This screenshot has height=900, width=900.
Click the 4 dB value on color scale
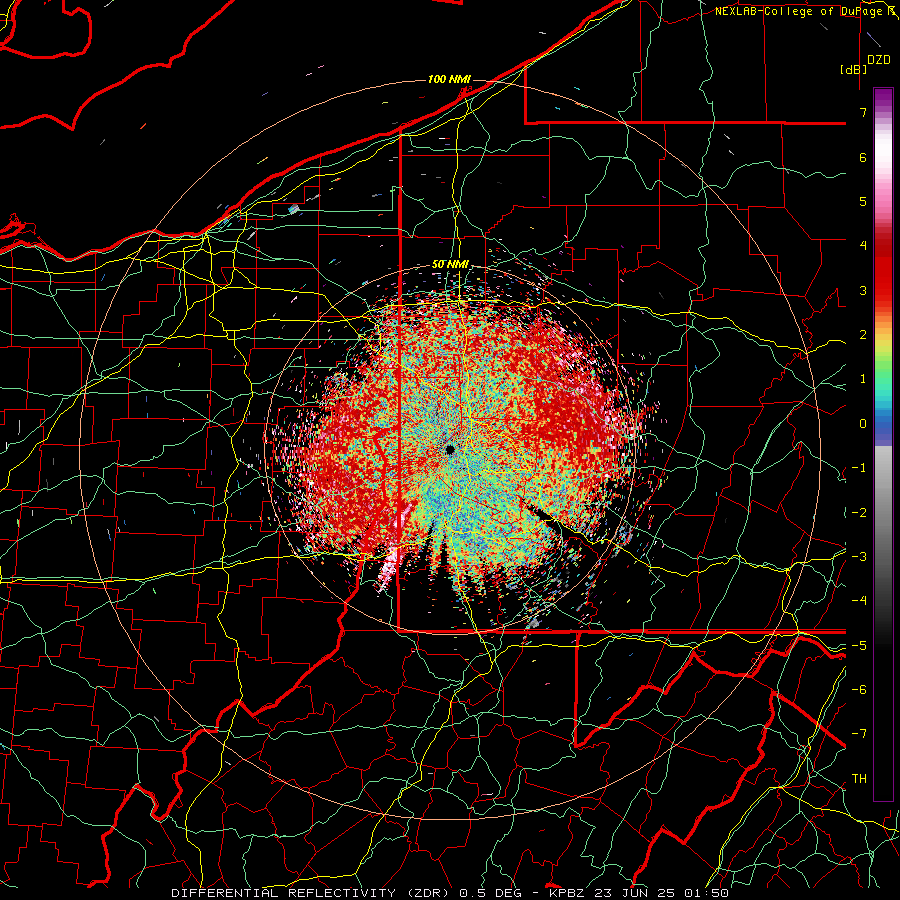pos(863,246)
